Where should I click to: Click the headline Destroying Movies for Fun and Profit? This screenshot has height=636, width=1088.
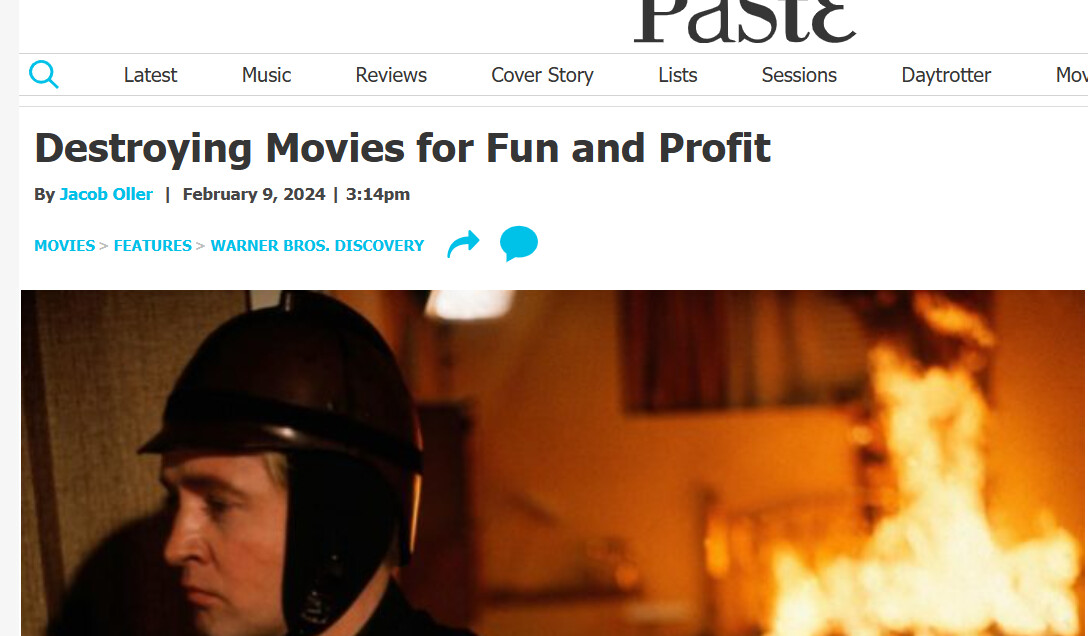pyautogui.click(x=402, y=148)
